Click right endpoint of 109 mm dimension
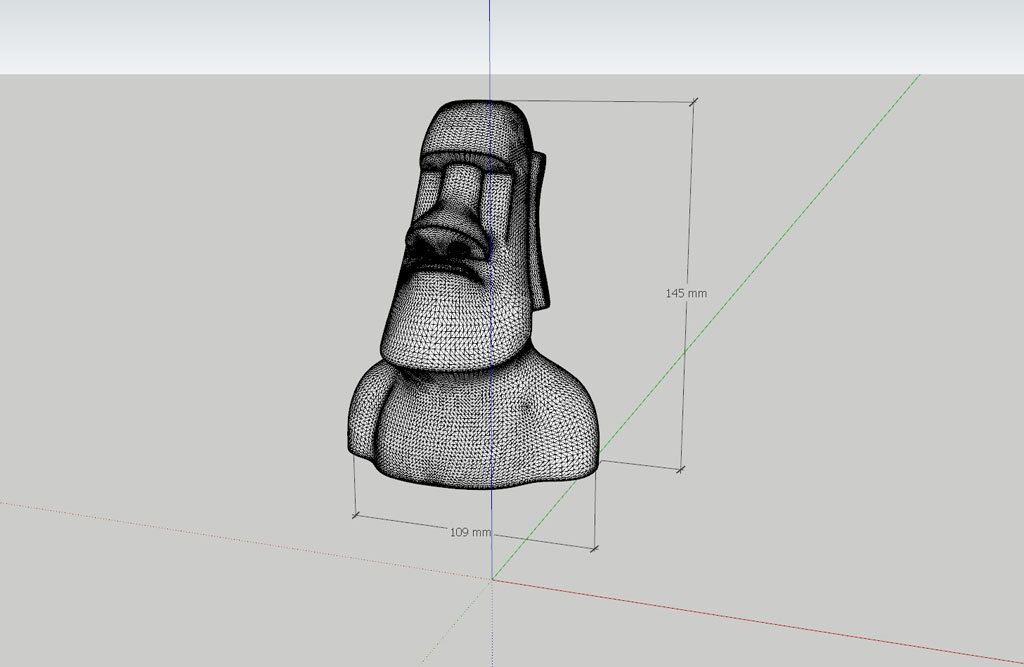 coord(594,548)
